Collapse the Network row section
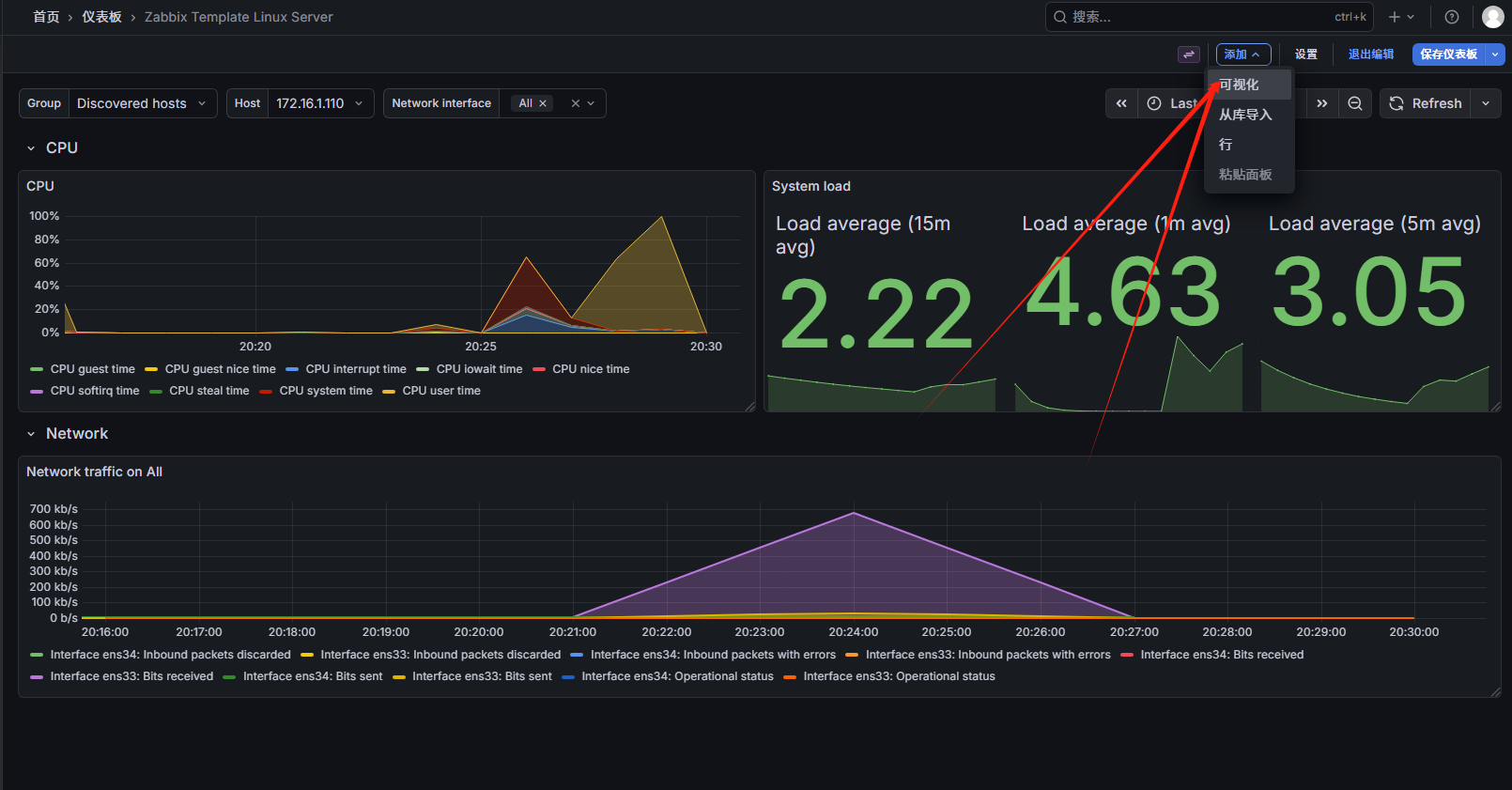1512x790 pixels. point(31,434)
